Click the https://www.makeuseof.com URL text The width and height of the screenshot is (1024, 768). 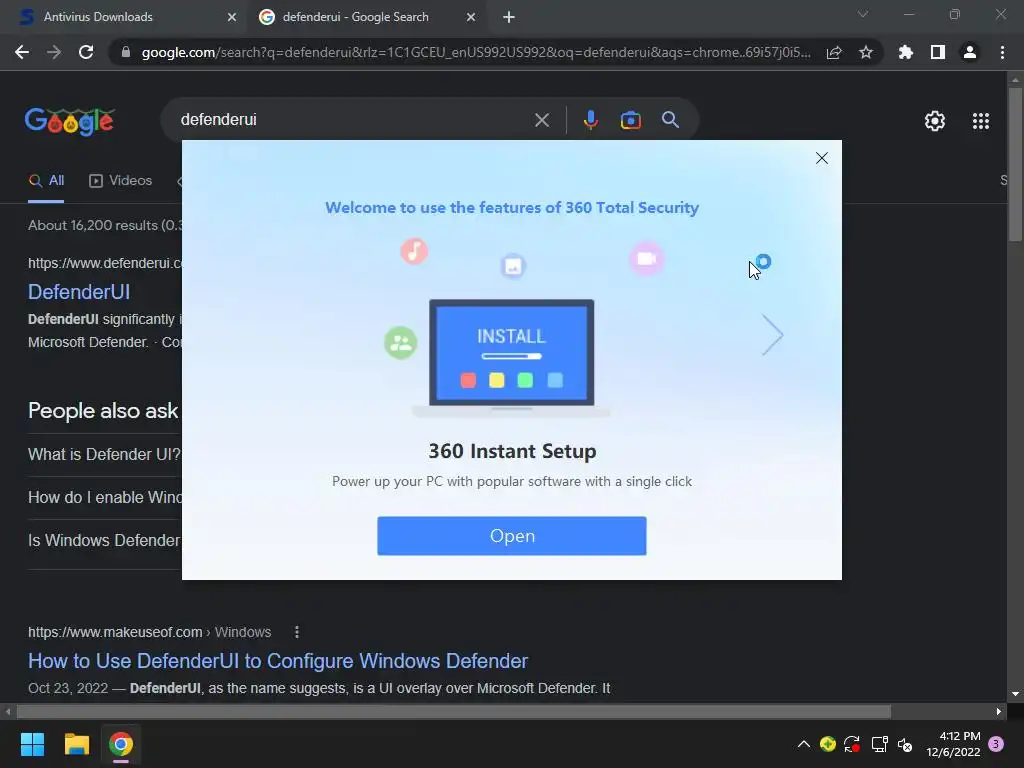(115, 632)
